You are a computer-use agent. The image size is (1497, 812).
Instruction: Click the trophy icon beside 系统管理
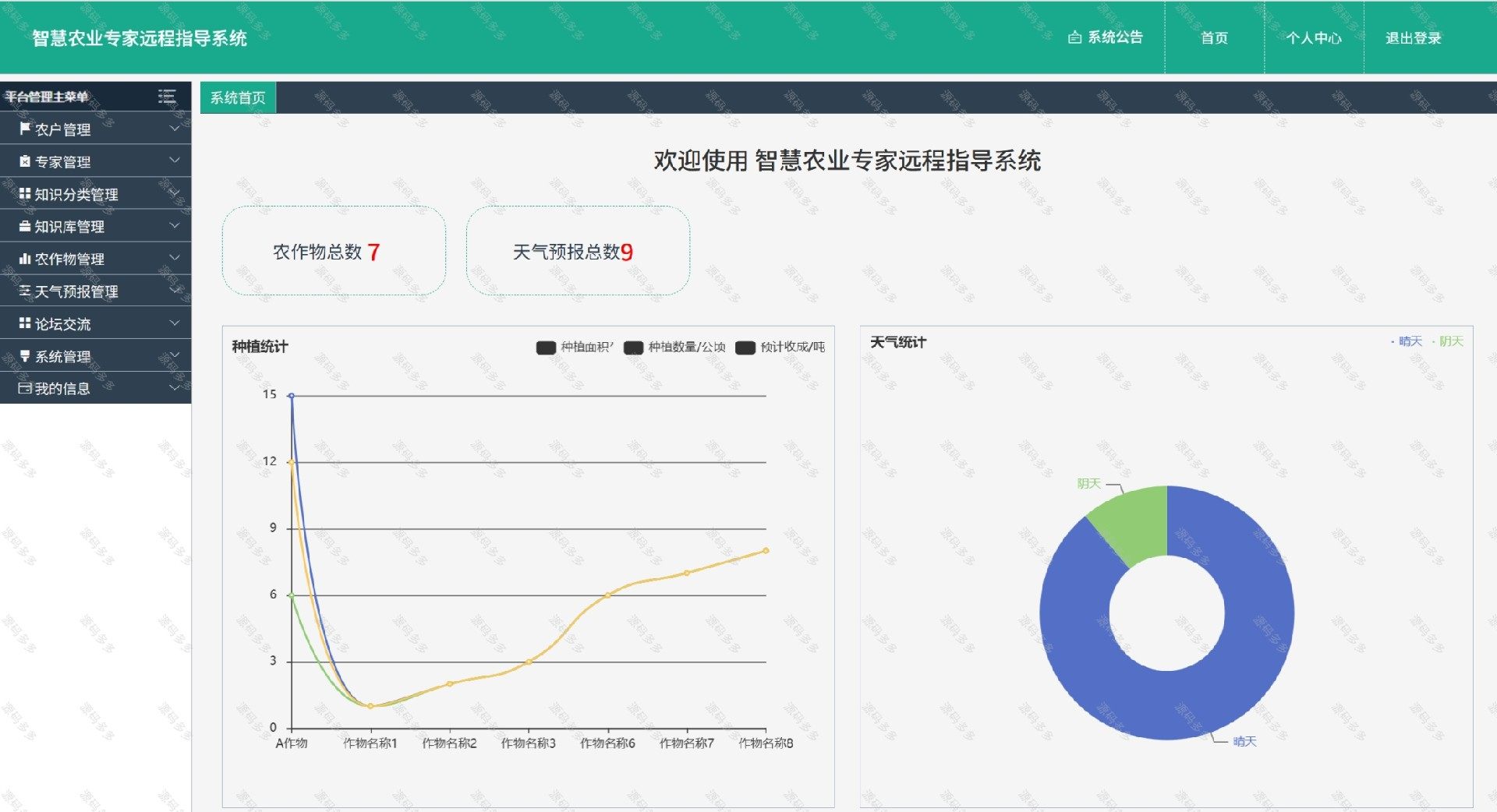click(25, 356)
